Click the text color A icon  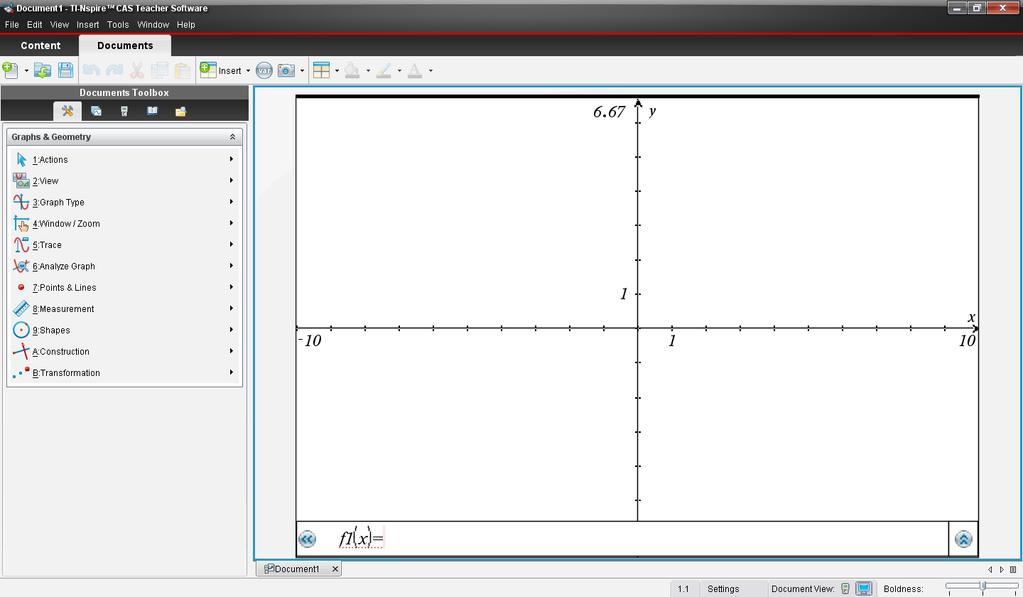click(415, 70)
